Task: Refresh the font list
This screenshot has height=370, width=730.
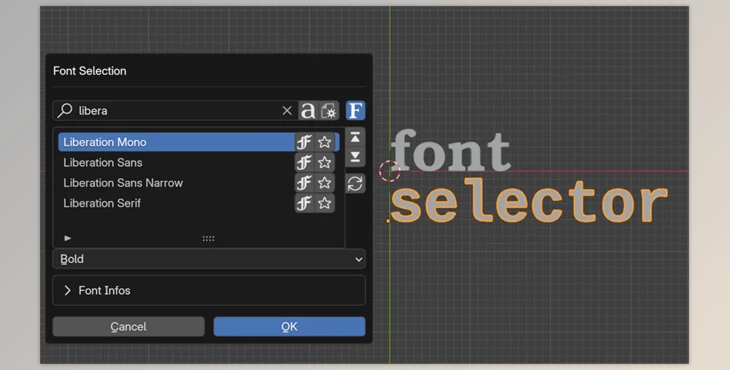Action: 355,183
